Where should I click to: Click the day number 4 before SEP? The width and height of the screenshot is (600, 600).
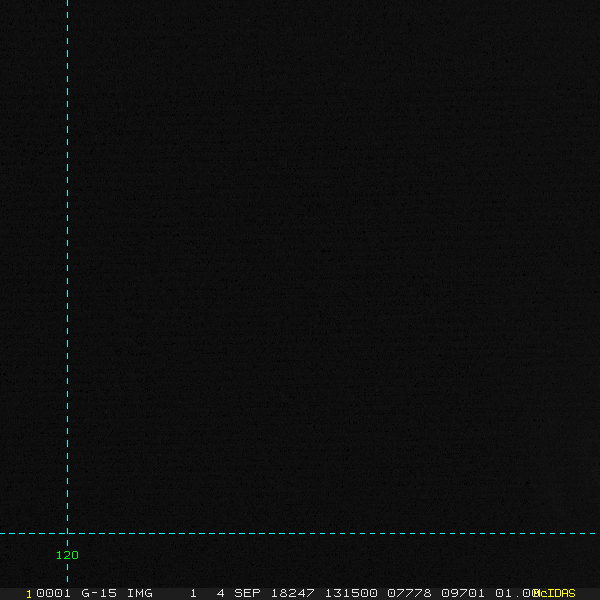pyautogui.click(x=220, y=593)
